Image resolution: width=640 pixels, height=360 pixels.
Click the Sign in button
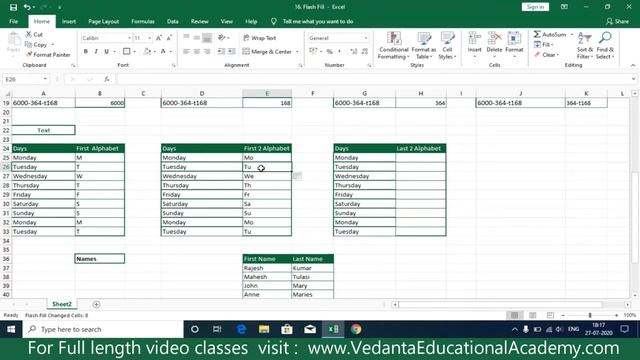[535, 7]
